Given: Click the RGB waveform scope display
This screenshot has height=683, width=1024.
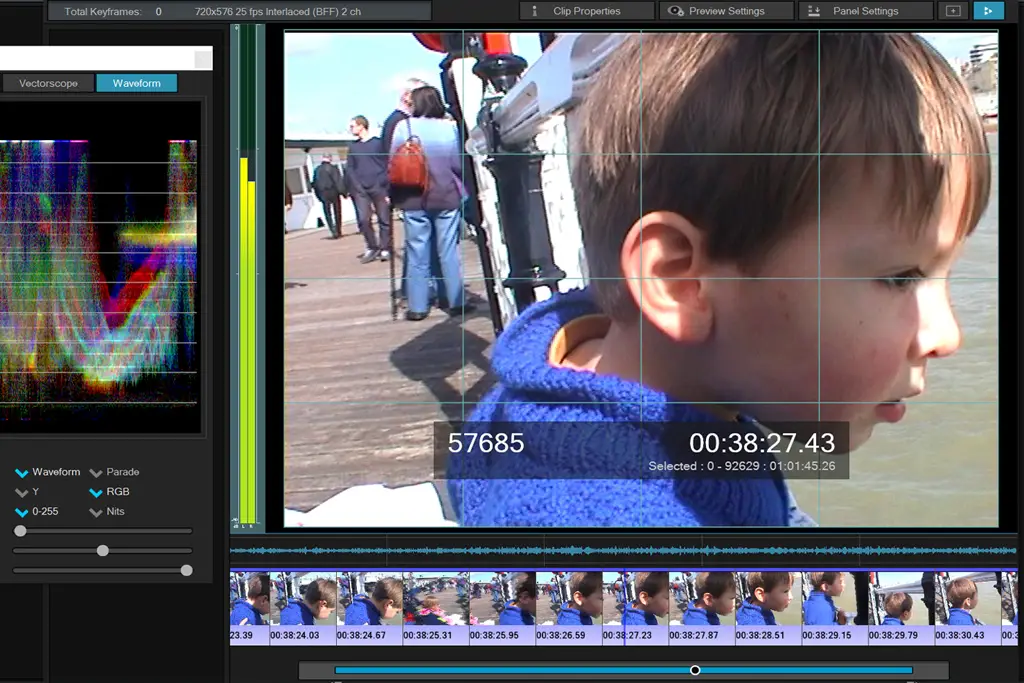Looking at the screenshot, I should point(98,268).
